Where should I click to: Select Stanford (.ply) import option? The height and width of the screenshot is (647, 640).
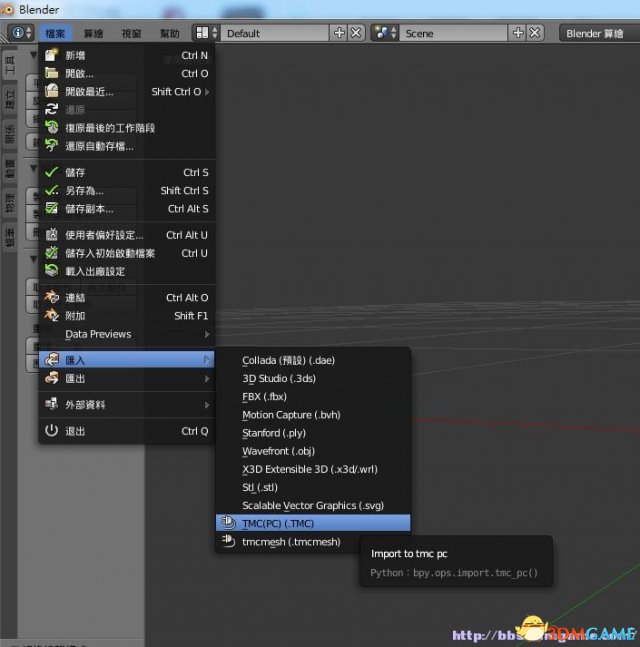coord(313,433)
